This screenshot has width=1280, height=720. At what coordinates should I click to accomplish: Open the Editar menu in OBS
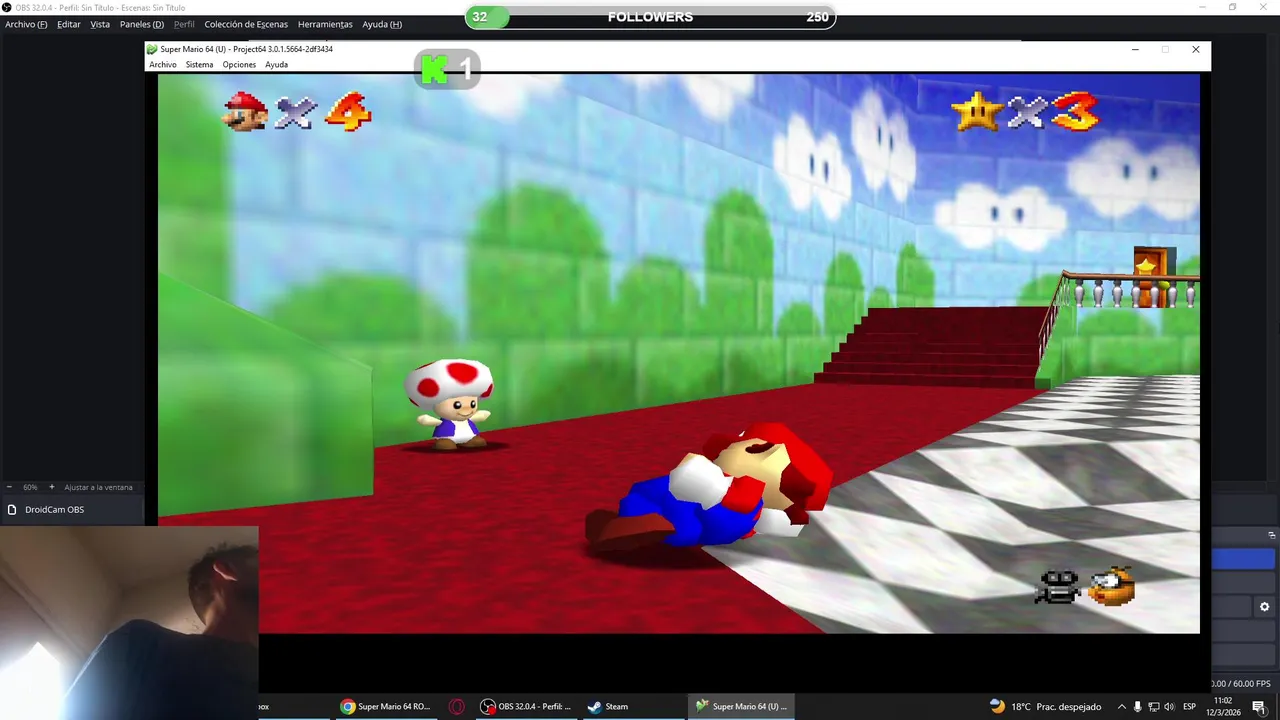[69, 24]
